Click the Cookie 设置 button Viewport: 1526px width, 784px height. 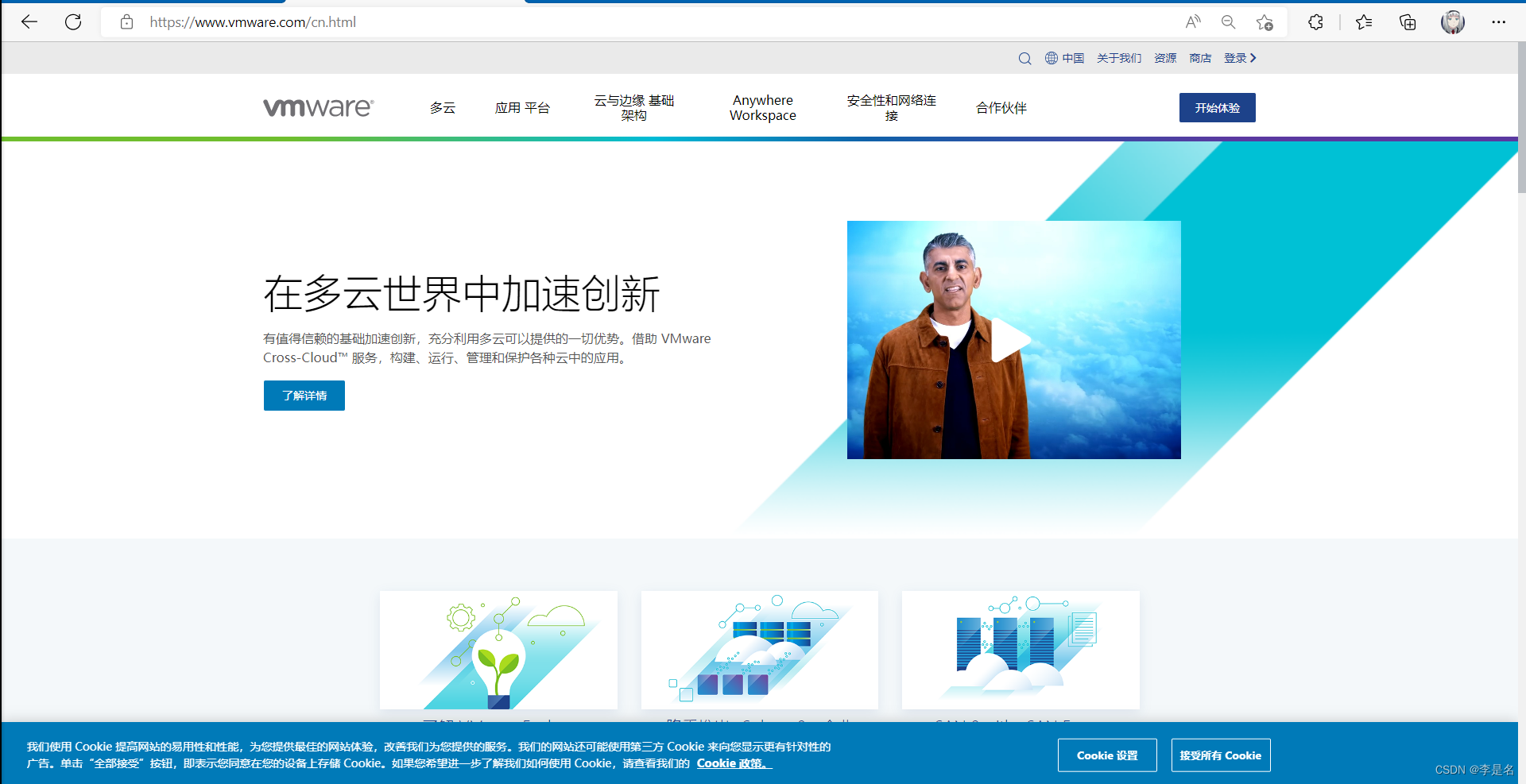pos(1107,755)
